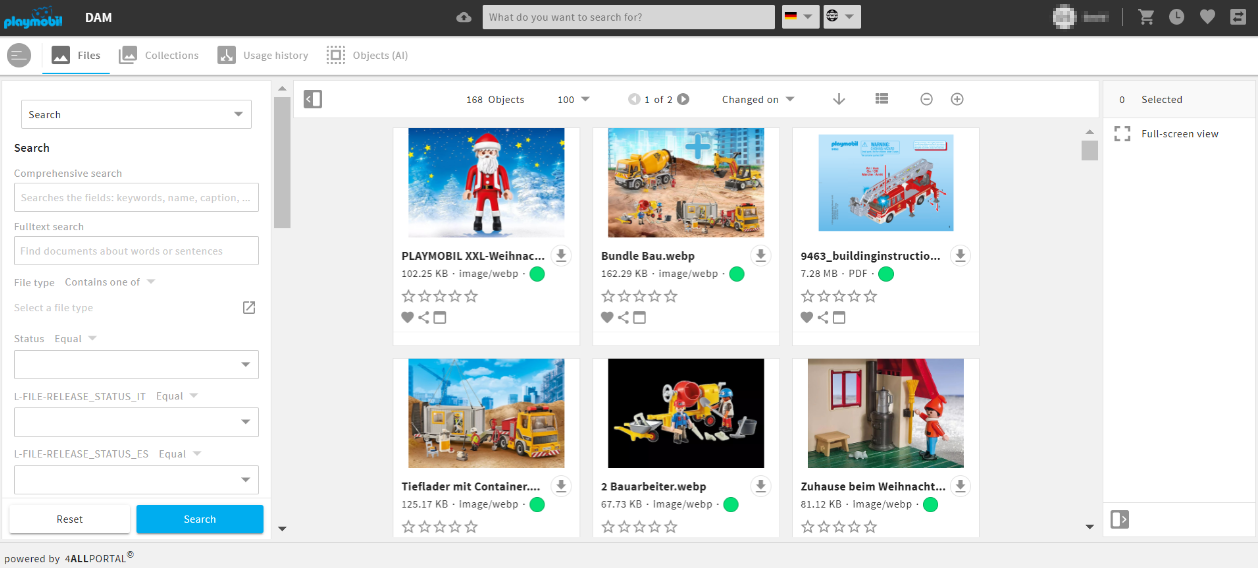Image resolution: width=1258 pixels, height=568 pixels.
Task: Rate Bundle Bau.webp five stars
Action: click(x=671, y=296)
